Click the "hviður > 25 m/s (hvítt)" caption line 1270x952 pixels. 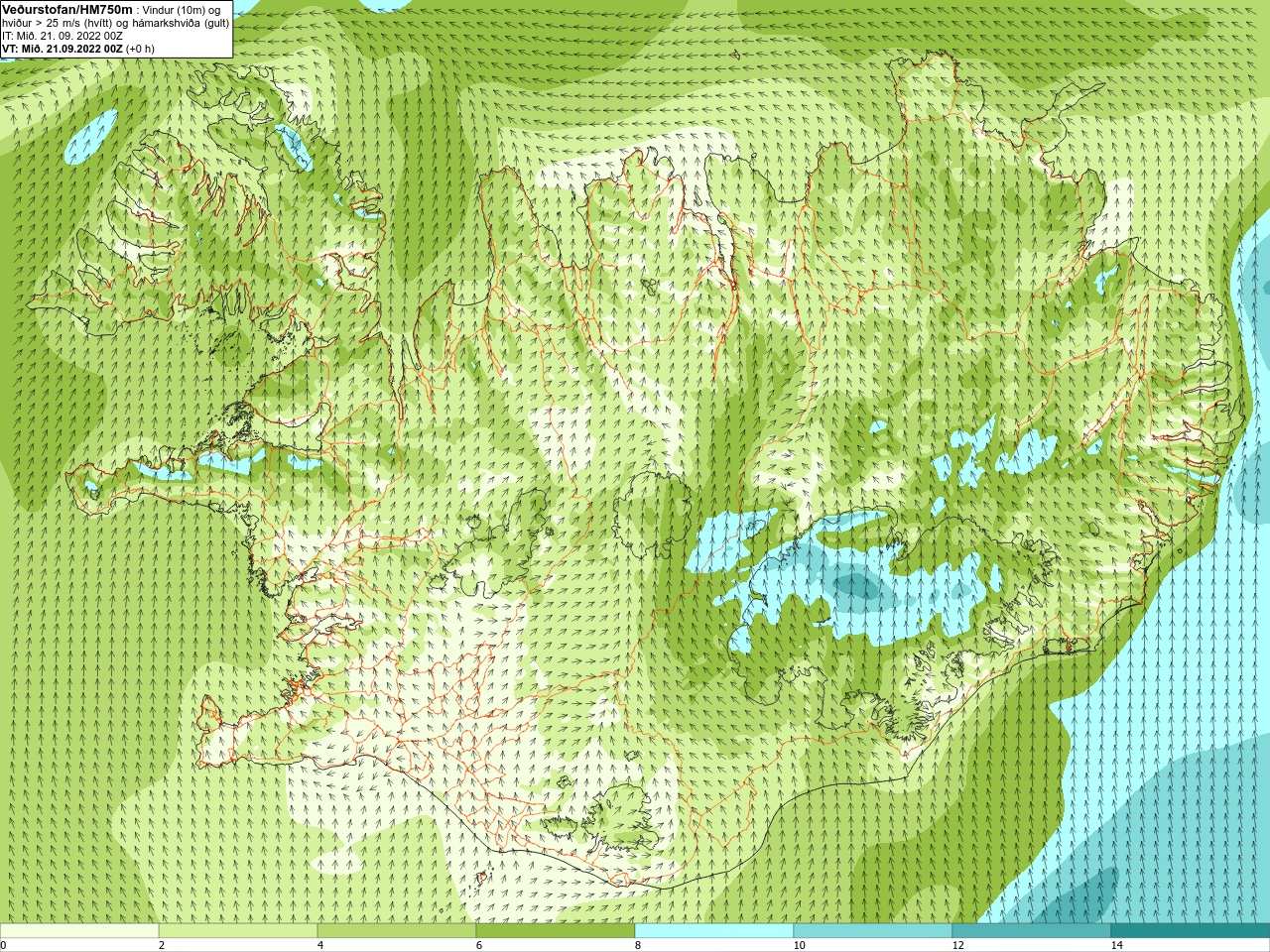(57, 22)
